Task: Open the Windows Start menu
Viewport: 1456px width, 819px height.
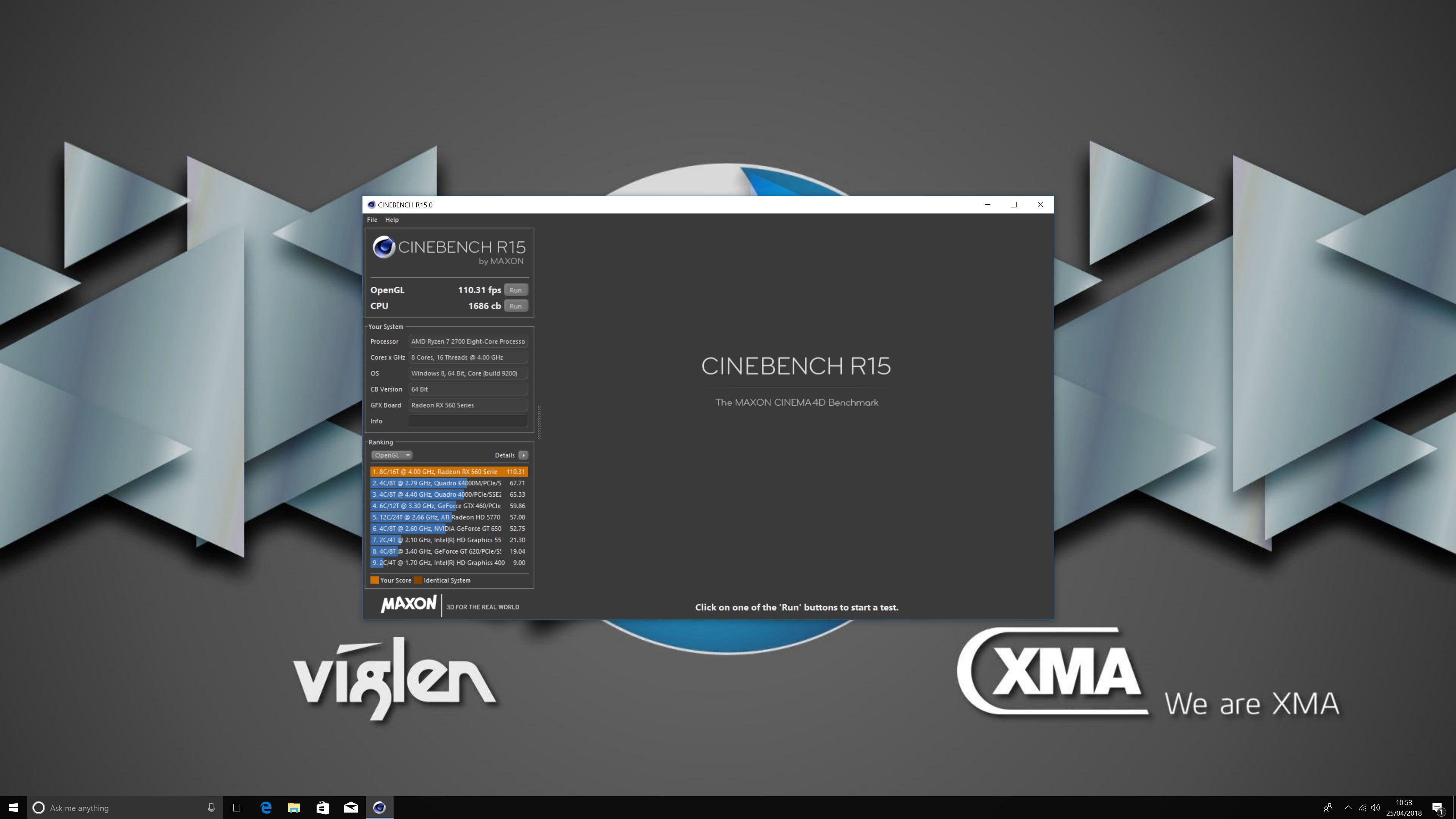Action: [14, 808]
